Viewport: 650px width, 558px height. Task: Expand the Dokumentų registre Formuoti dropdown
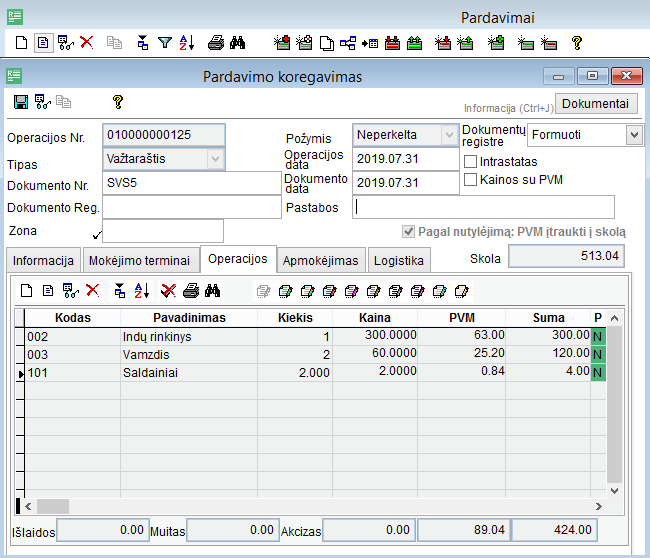click(634, 134)
